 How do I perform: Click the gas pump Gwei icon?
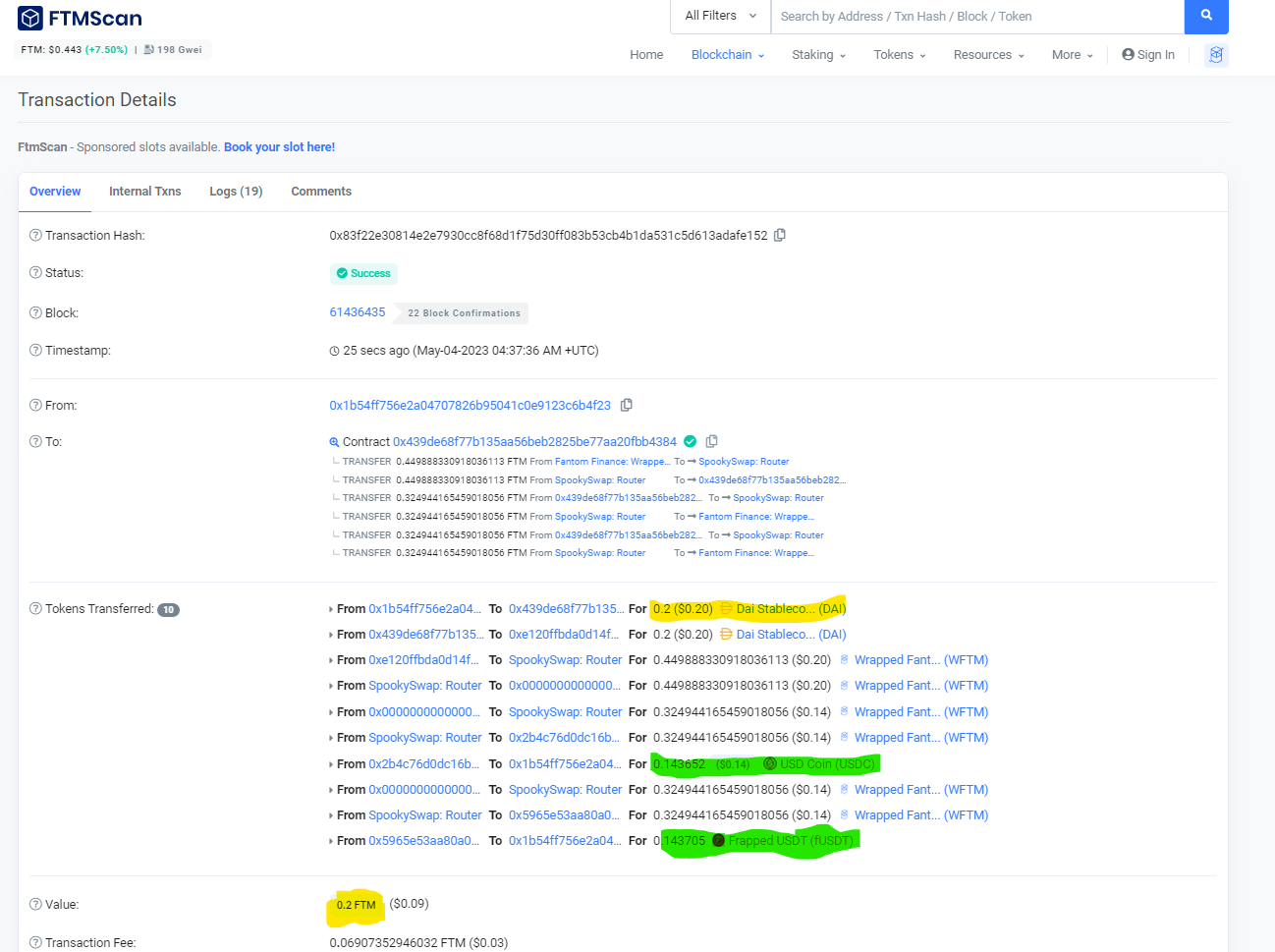coord(148,49)
